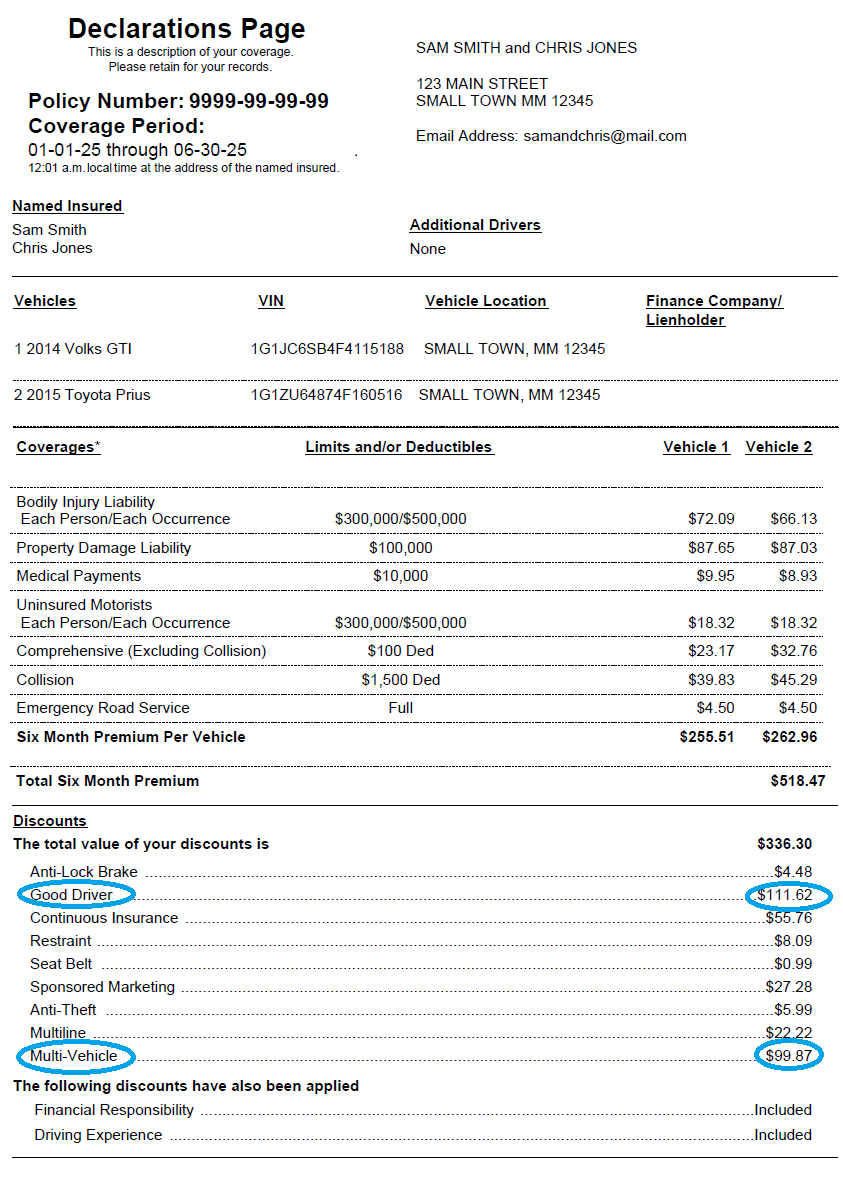Viewport: 843px width, 1179px height.
Task: Click the Vehicle 1 column header
Action: 696,447
